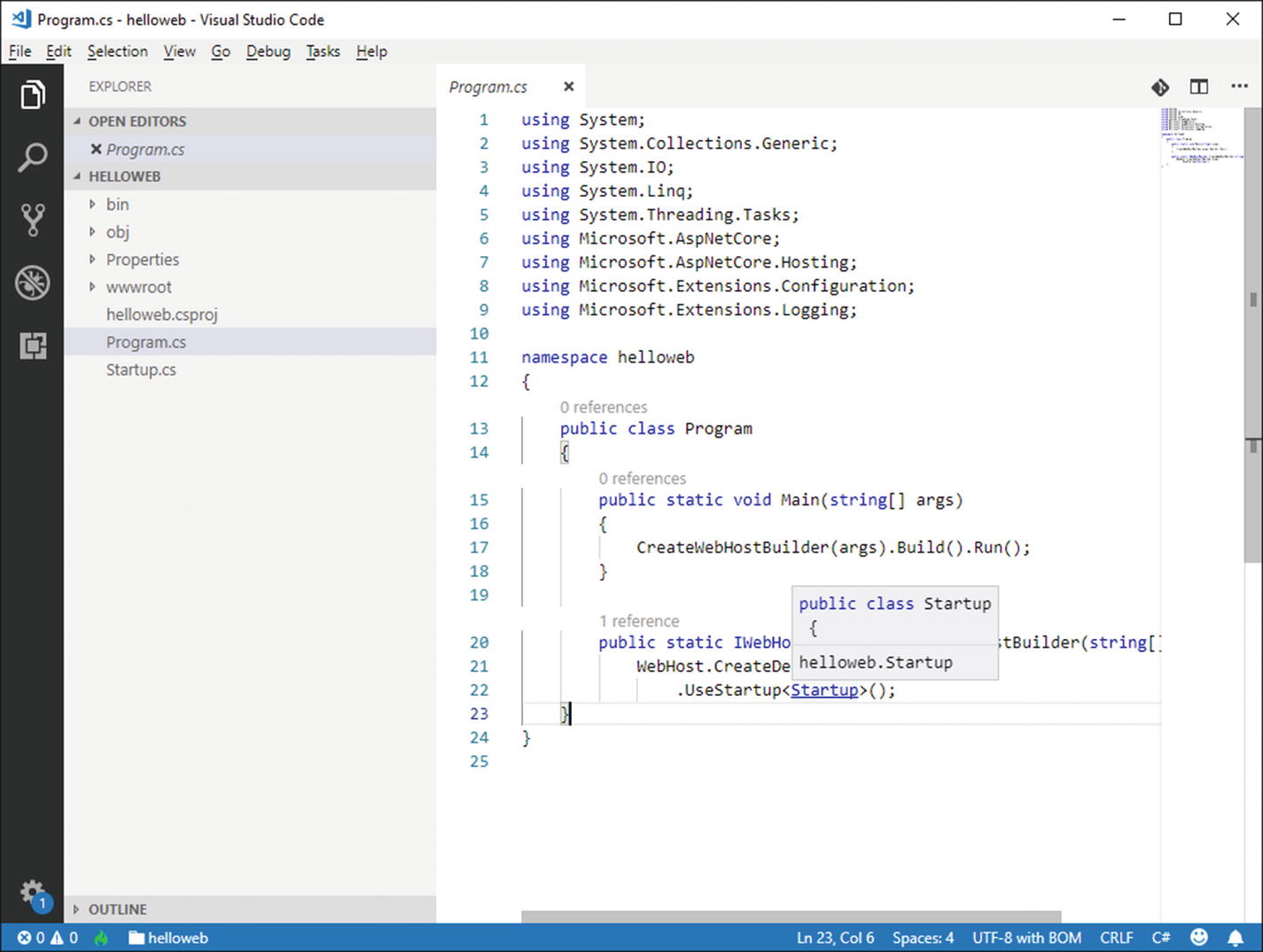Image resolution: width=1263 pixels, height=952 pixels.
Task: Click the feedback smiley icon
Action: point(1198,938)
